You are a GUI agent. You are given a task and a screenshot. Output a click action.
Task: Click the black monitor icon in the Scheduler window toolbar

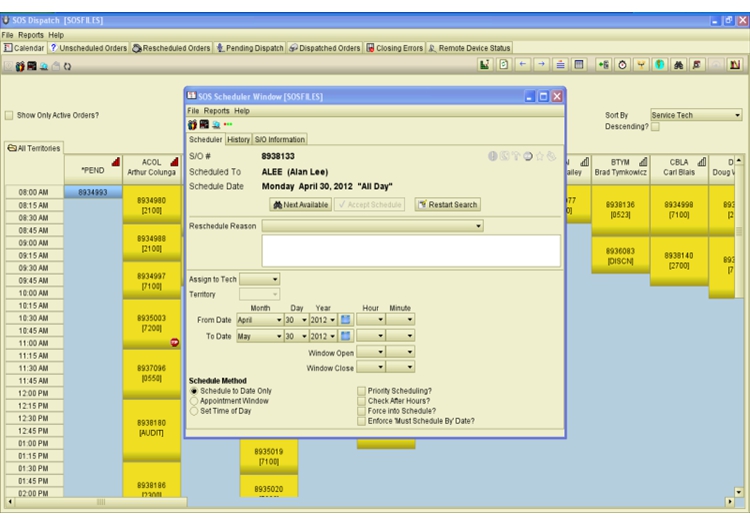[204, 124]
